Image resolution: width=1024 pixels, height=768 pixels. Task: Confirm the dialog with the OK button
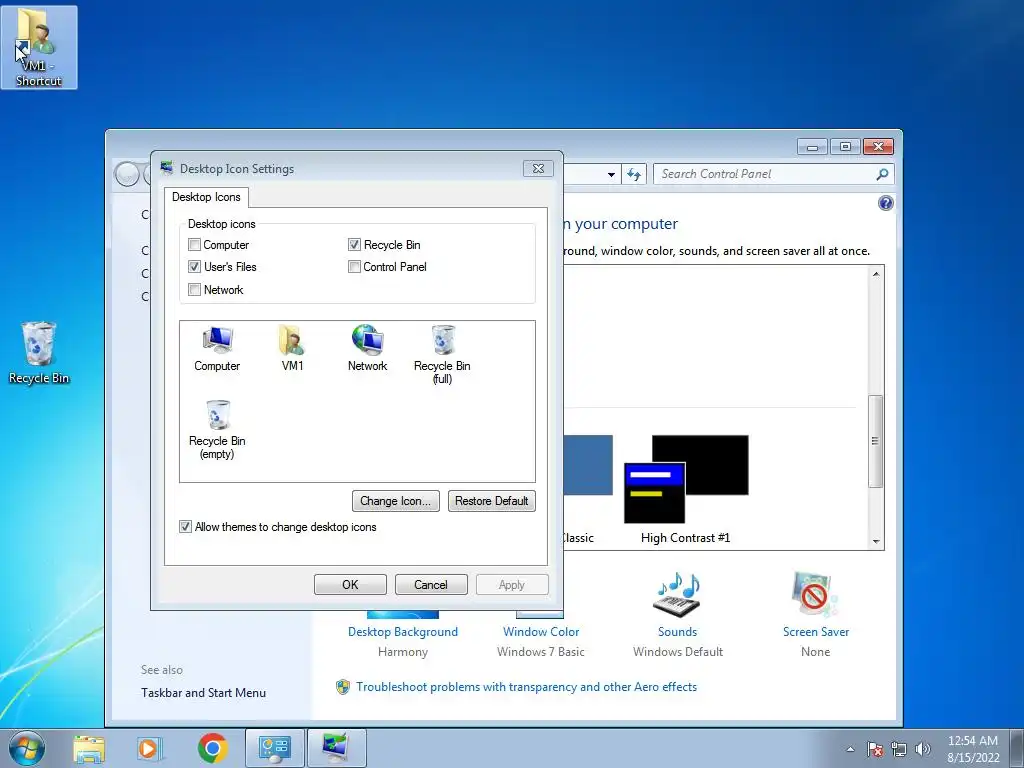coord(350,584)
